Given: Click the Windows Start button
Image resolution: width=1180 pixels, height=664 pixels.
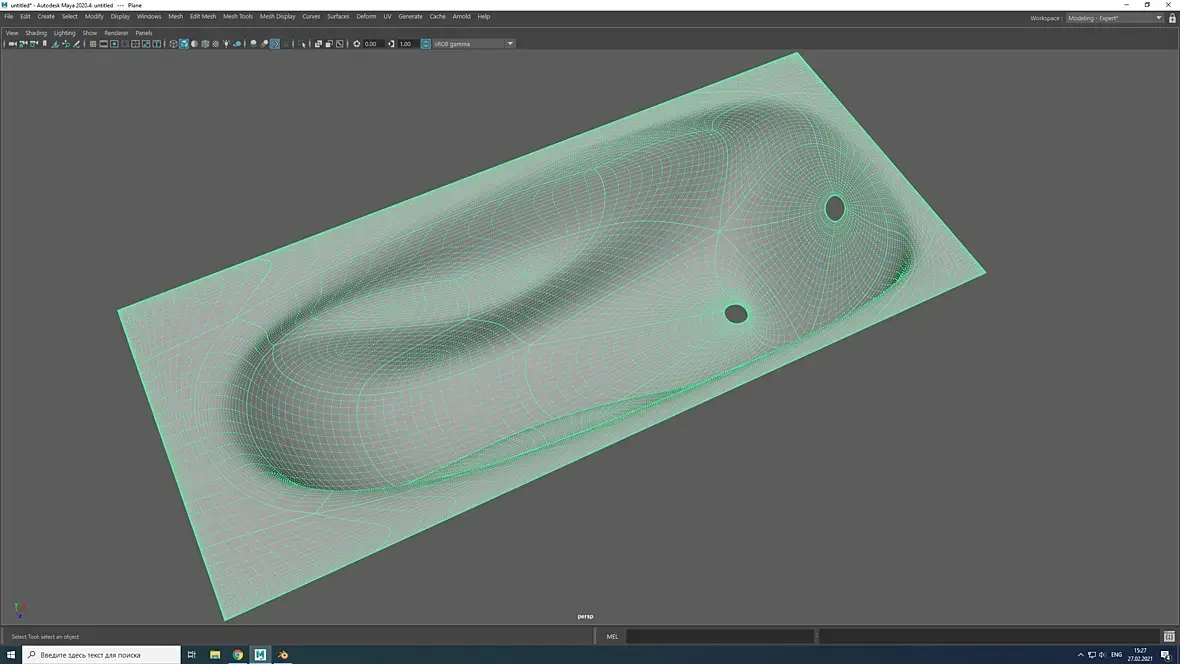Looking at the screenshot, I should click(10, 655).
